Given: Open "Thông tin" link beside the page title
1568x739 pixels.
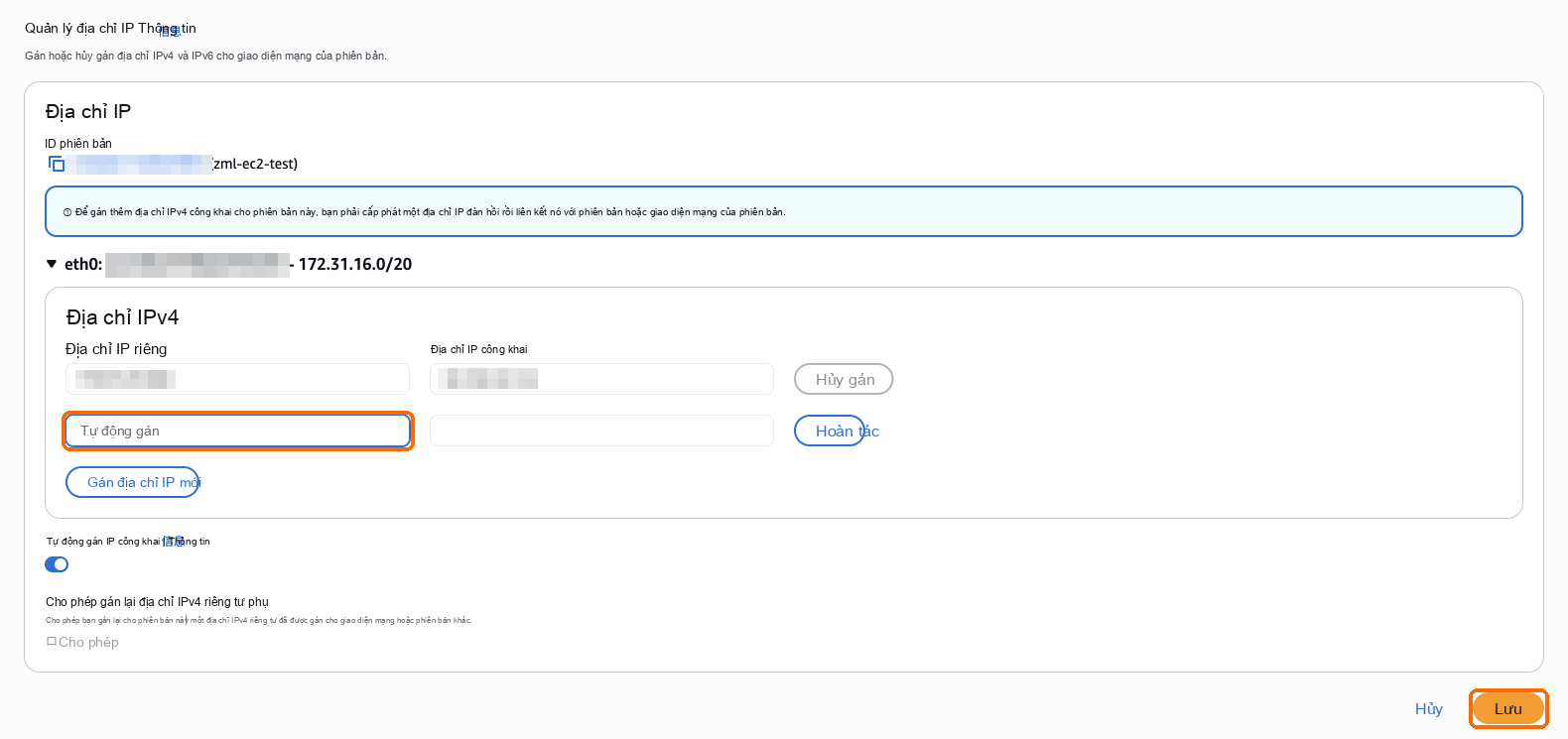Looking at the screenshot, I should pyautogui.click(x=168, y=29).
